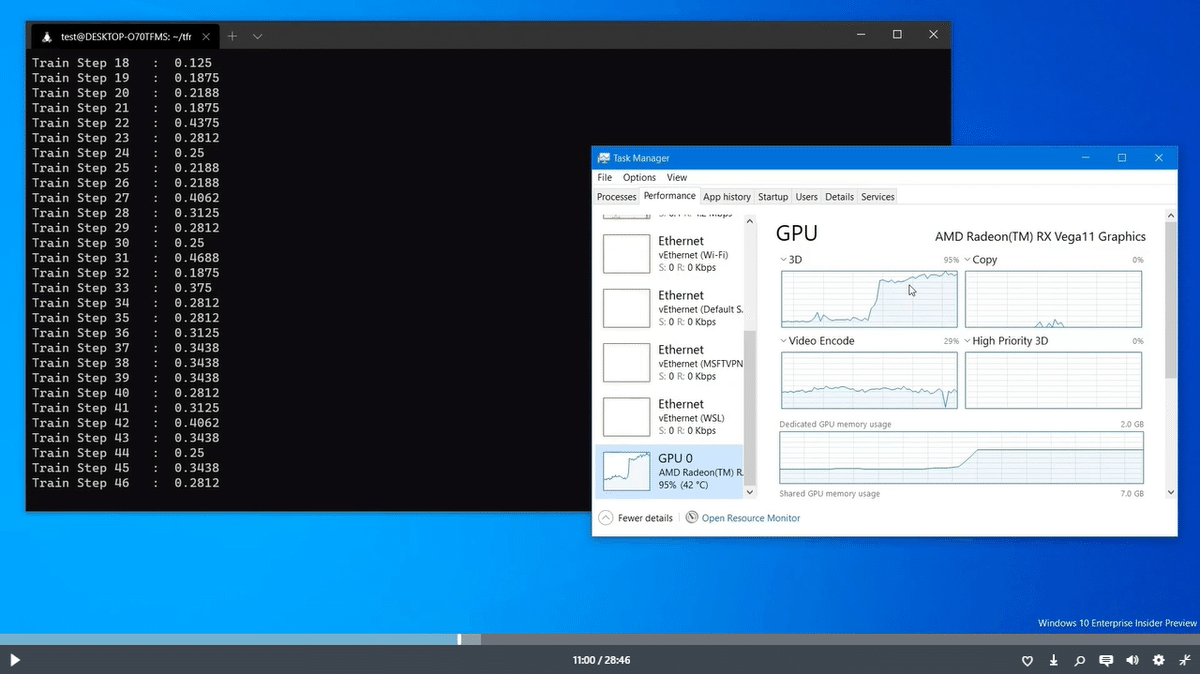The width and height of the screenshot is (1200, 674).
Task: Click Task Manager title bar icon
Action: click(x=604, y=158)
